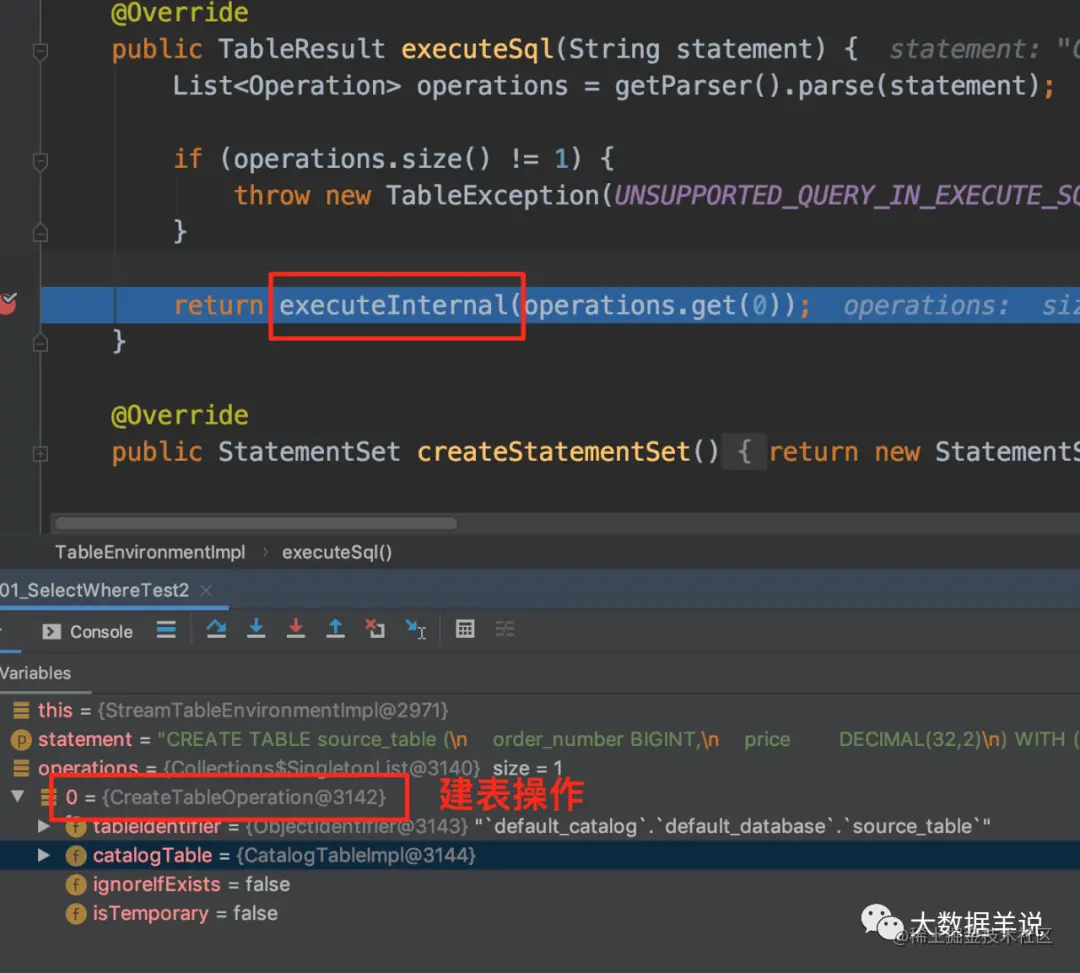
Task: Click the Console tab in debugger
Action: click(87, 631)
